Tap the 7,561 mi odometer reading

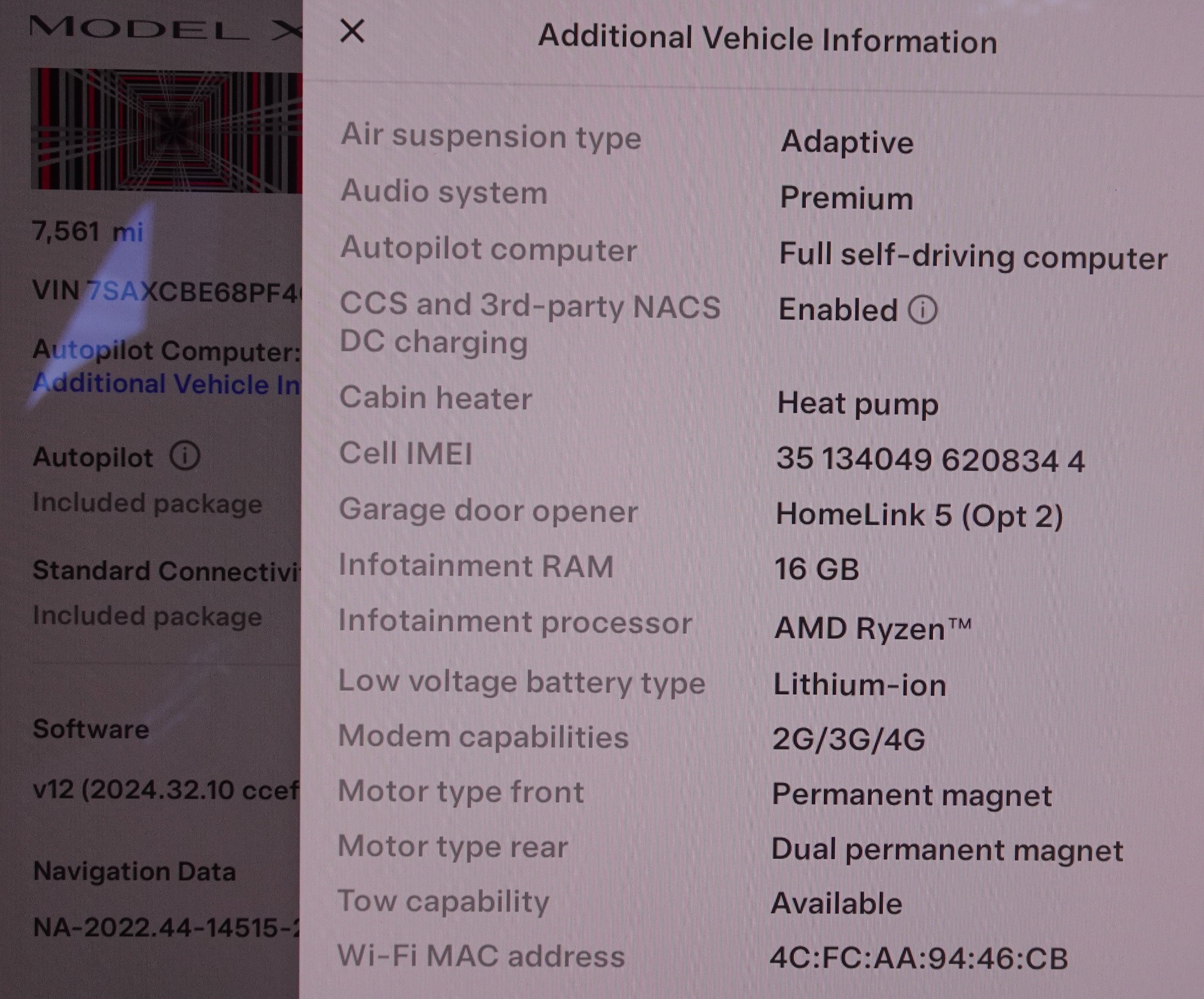click(x=88, y=231)
